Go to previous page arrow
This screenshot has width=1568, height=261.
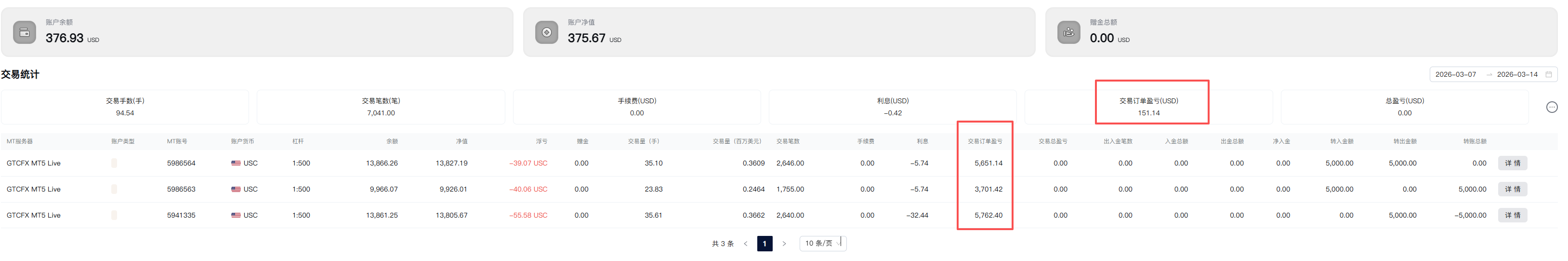[745, 243]
